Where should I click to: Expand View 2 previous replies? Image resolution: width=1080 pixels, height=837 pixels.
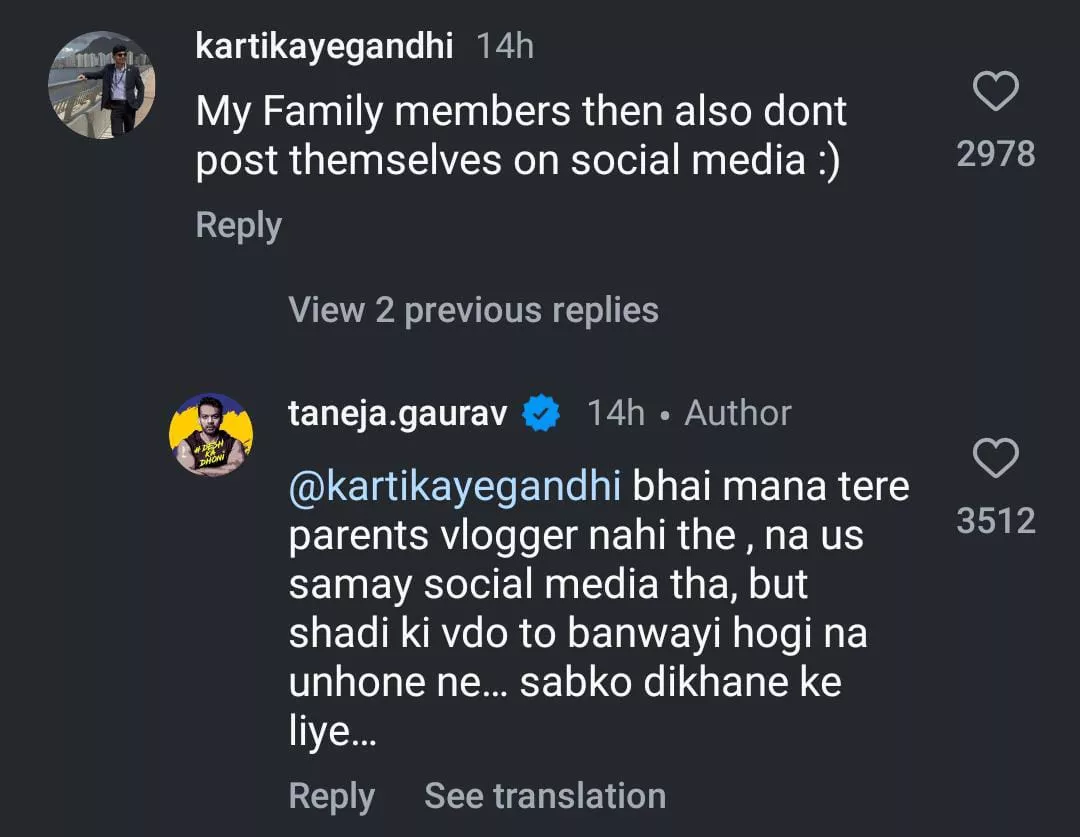tap(473, 310)
